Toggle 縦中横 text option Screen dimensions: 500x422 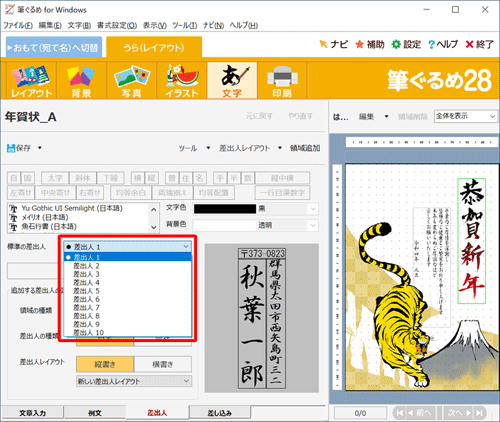(x=282, y=178)
